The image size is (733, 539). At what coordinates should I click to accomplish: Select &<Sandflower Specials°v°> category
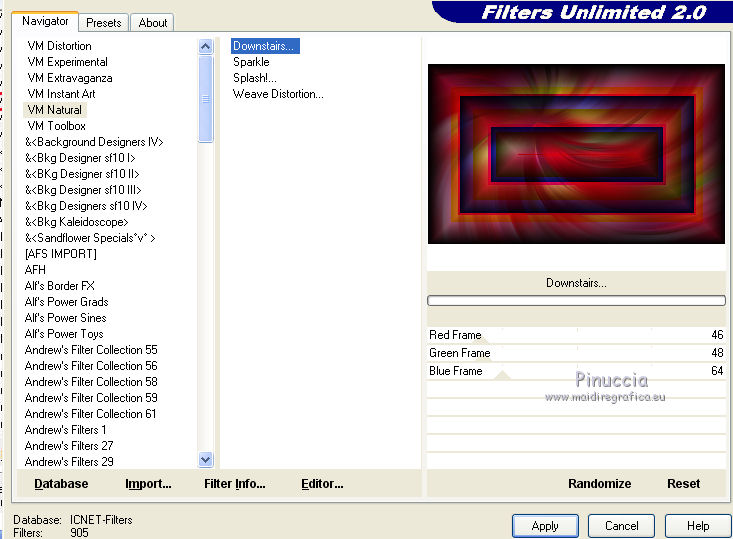(x=90, y=237)
